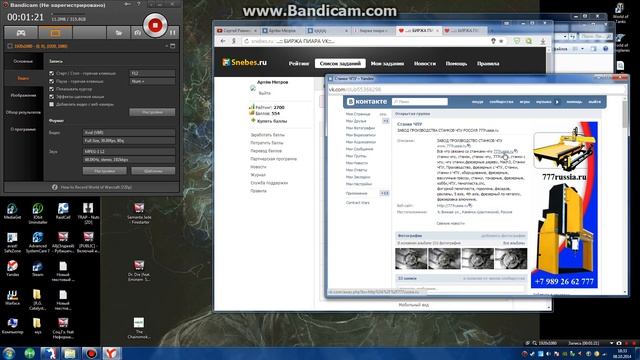Click the Настройки button under recording options
This screenshot has height=360, width=640.
pos(152,112)
